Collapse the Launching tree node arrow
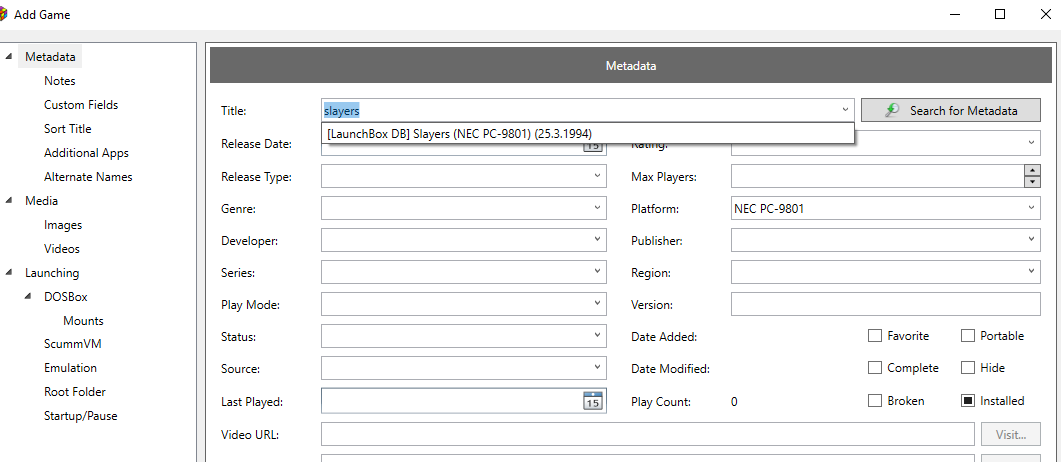Viewport: 1061px width, 462px height. (9, 273)
